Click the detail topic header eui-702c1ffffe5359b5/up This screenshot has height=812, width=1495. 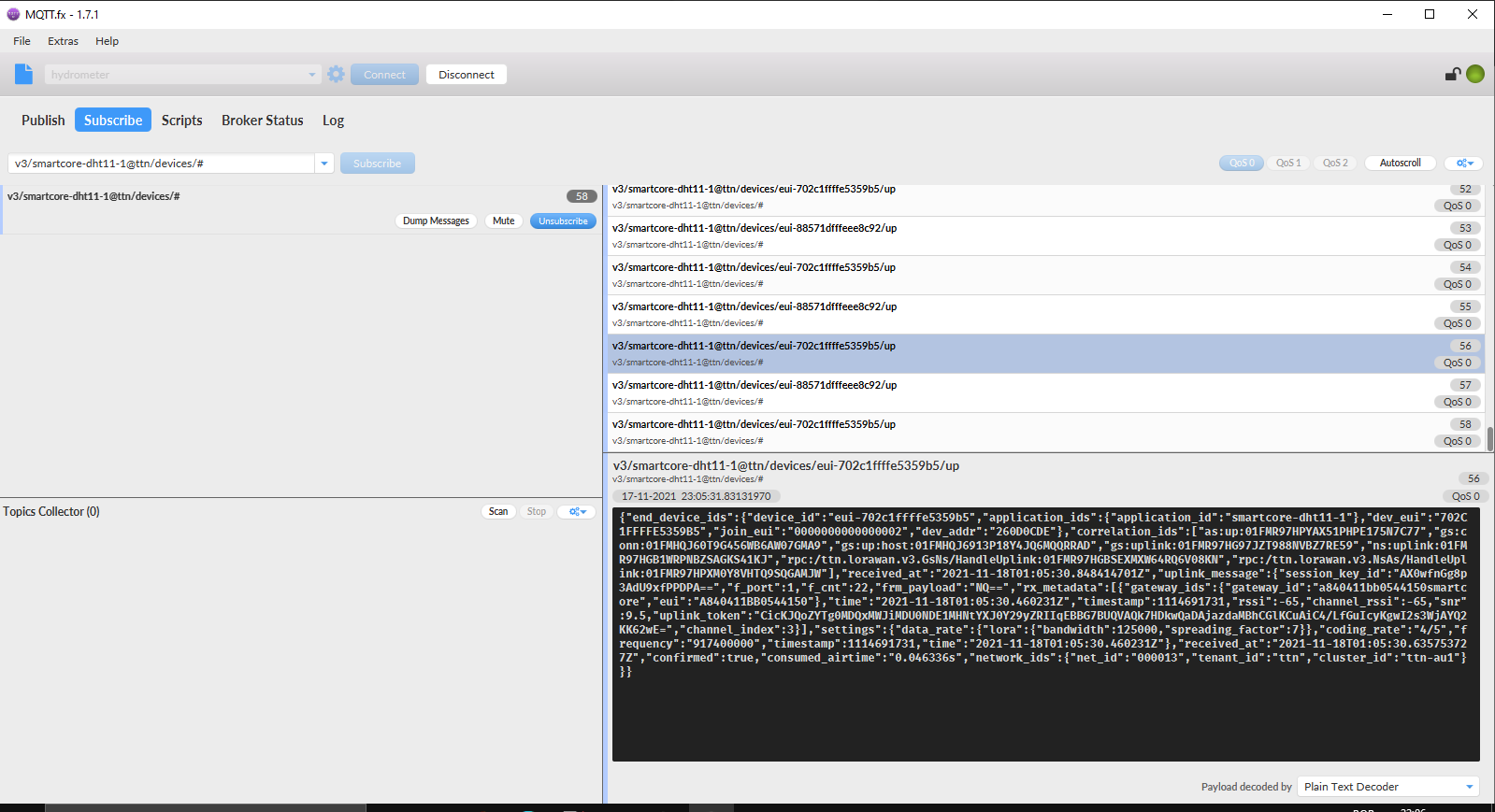tap(785, 465)
